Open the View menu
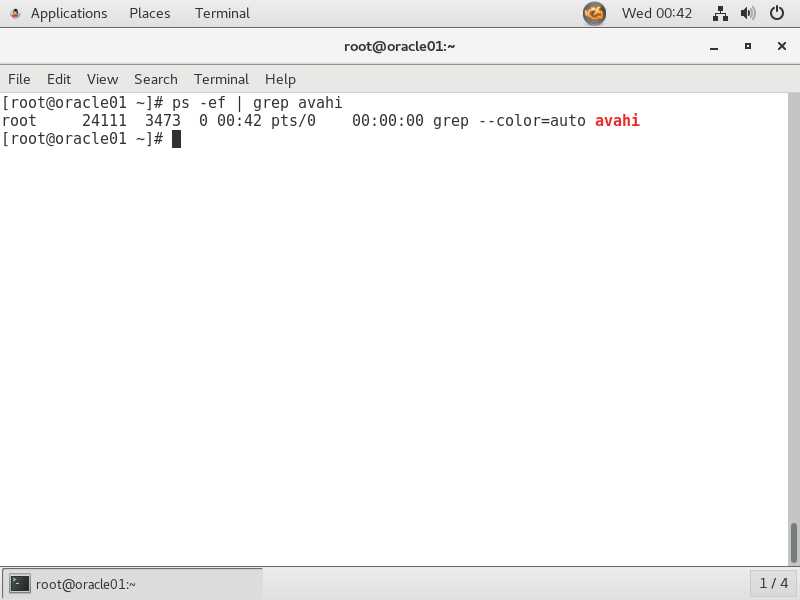This screenshot has width=800, height=600. click(103, 80)
